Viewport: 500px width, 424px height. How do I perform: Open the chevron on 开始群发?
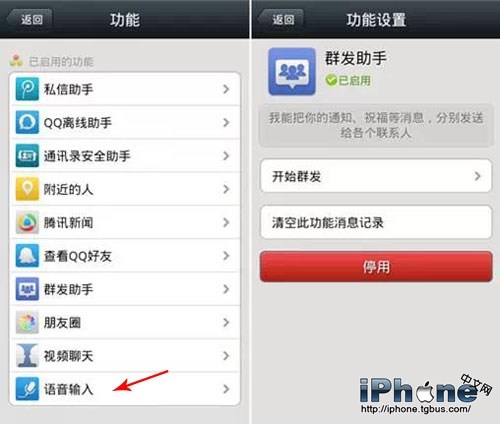pos(478,176)
